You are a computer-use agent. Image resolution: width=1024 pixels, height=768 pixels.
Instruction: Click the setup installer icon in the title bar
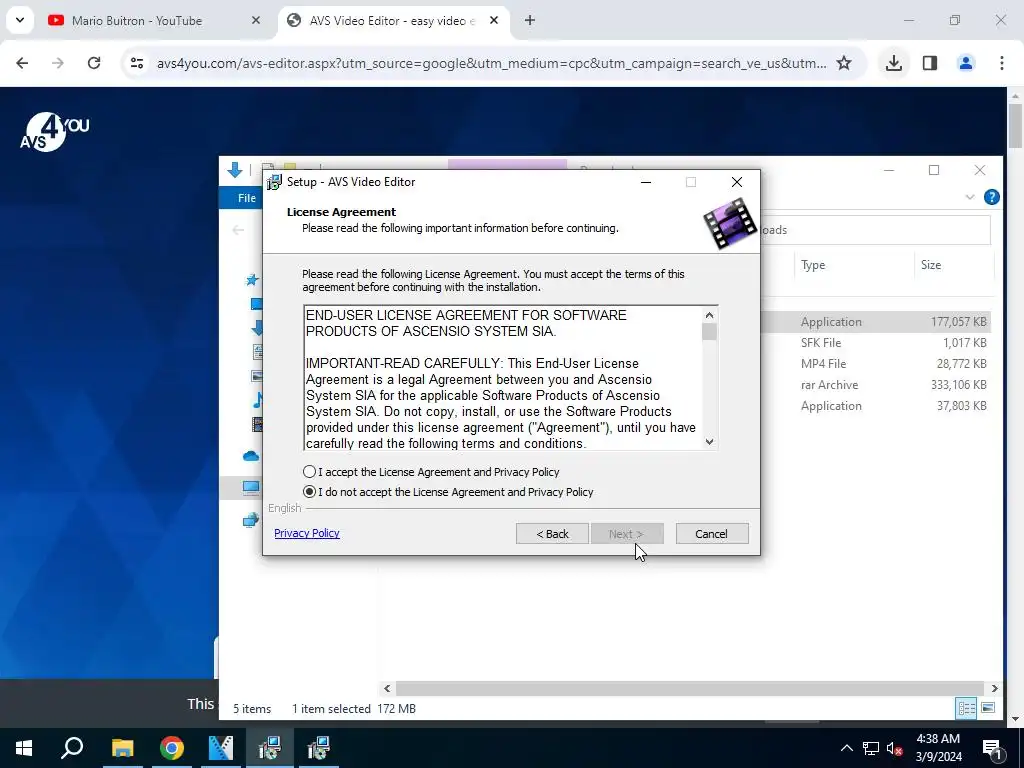tap(274, 182)
